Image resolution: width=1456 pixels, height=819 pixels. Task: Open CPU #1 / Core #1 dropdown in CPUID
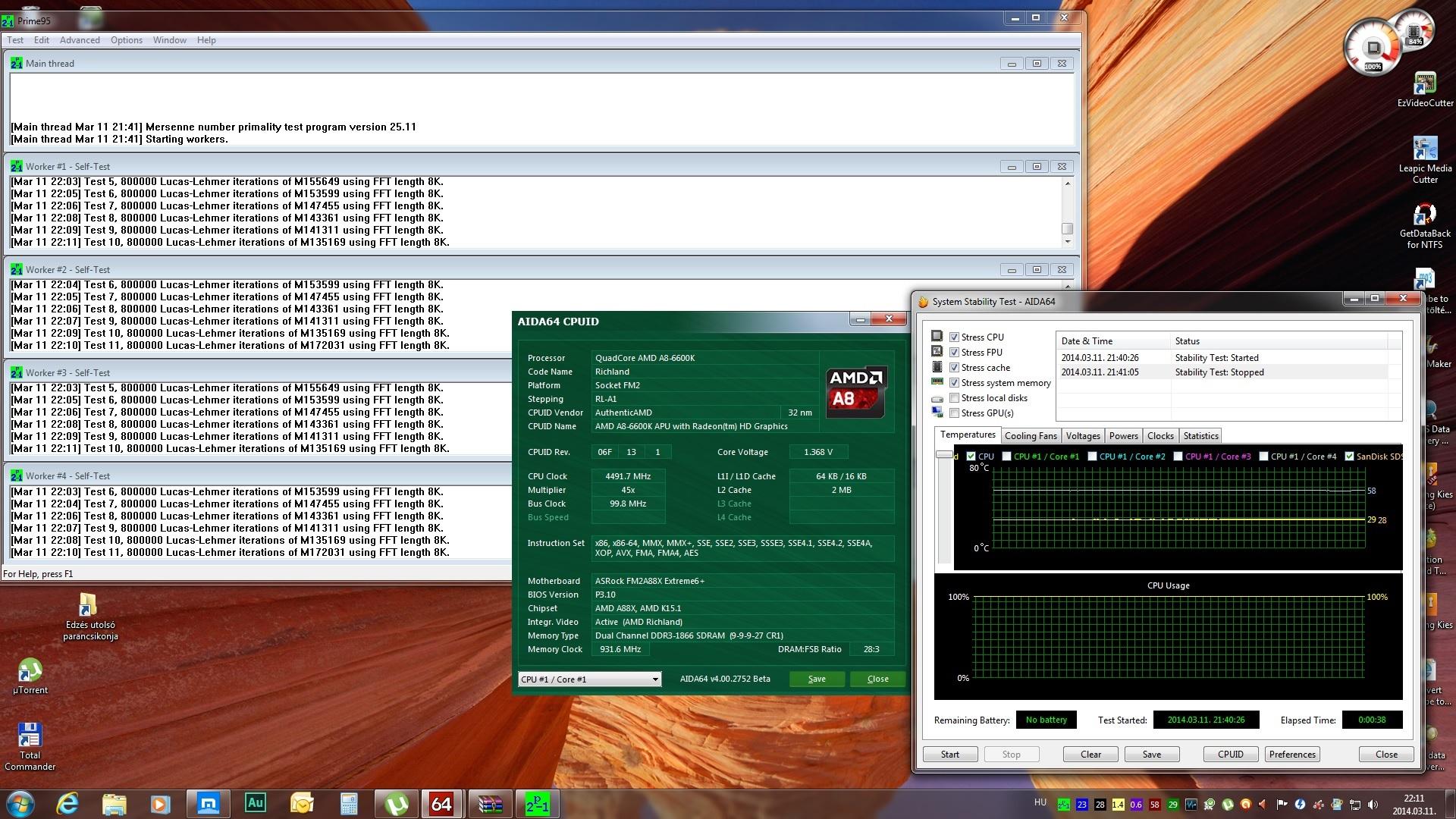pyautogui.click(x=590, y=679)
